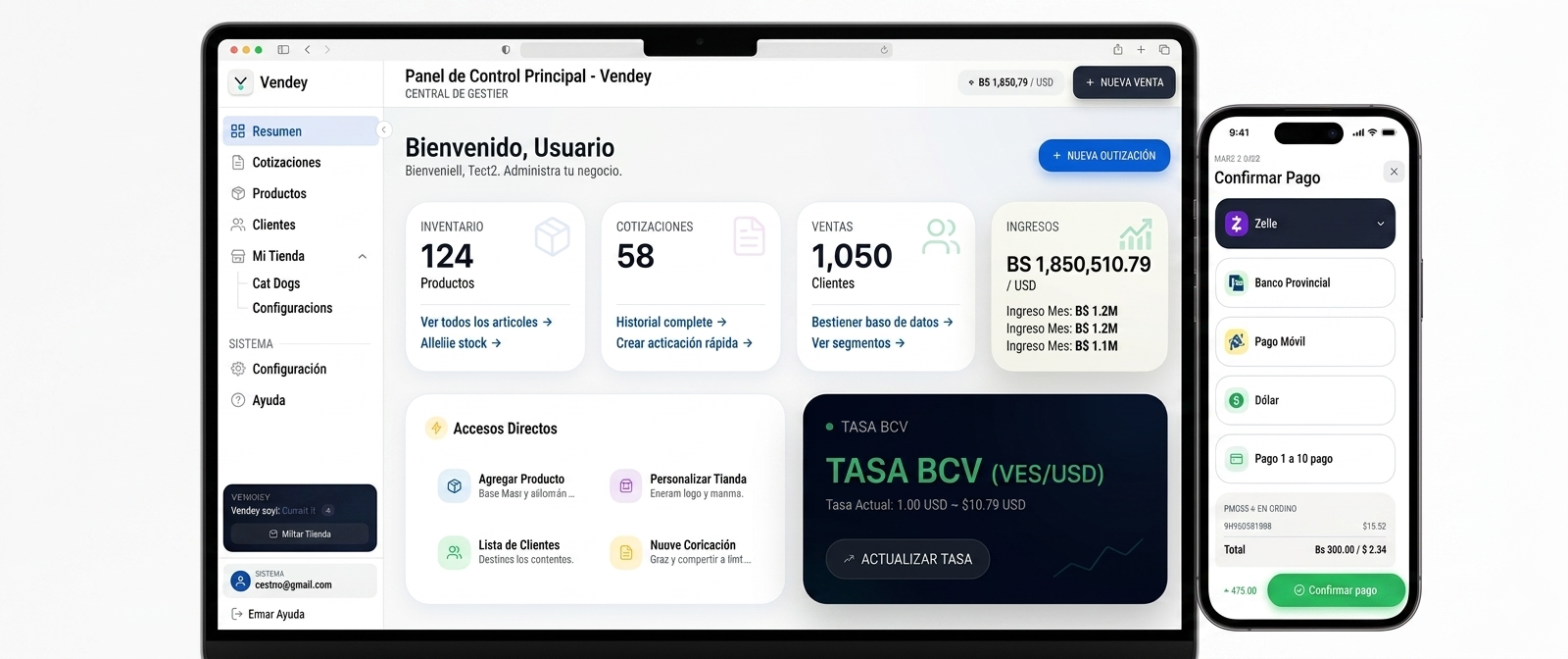Viewport: 1568px width, 659px height.
Task: Click the Cotizaciones document icon
Action: [750, 237]
